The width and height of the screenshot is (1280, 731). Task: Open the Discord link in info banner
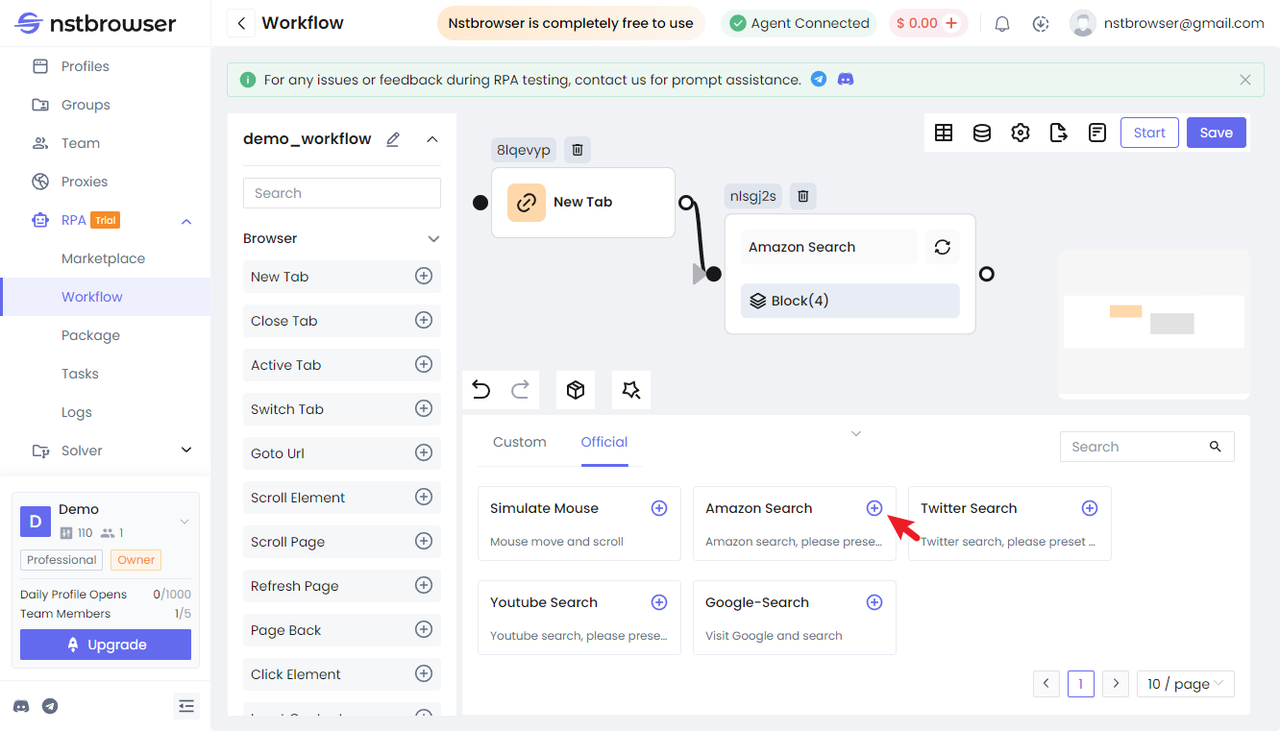[845, 79]
